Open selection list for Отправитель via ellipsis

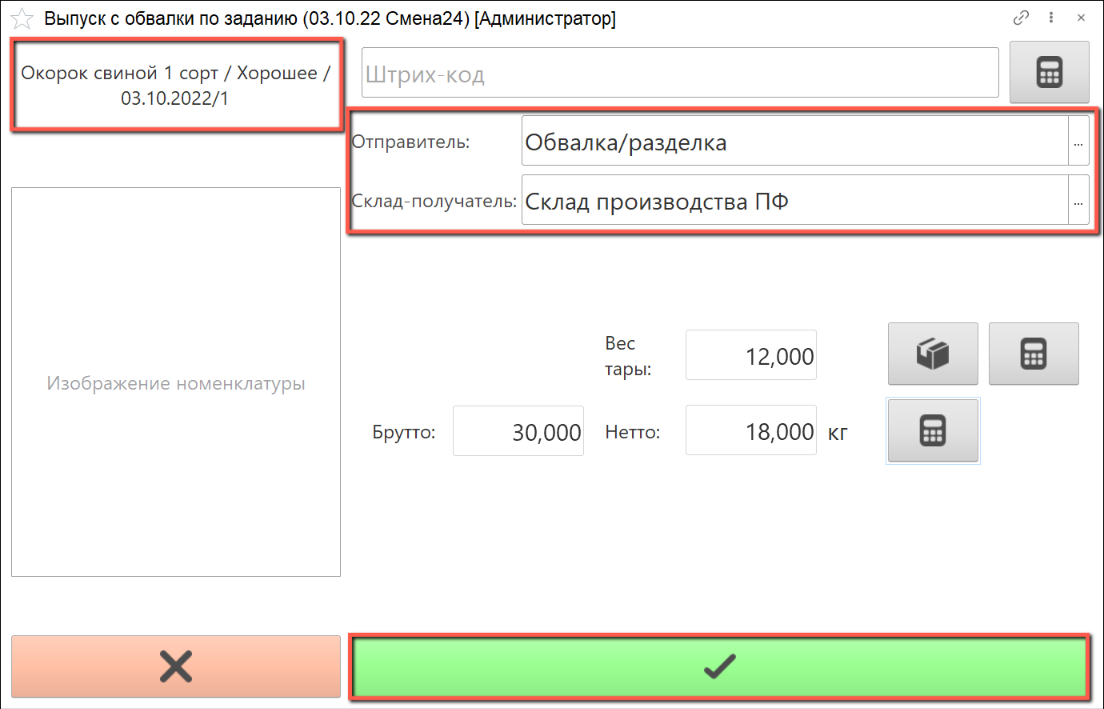1078,143
